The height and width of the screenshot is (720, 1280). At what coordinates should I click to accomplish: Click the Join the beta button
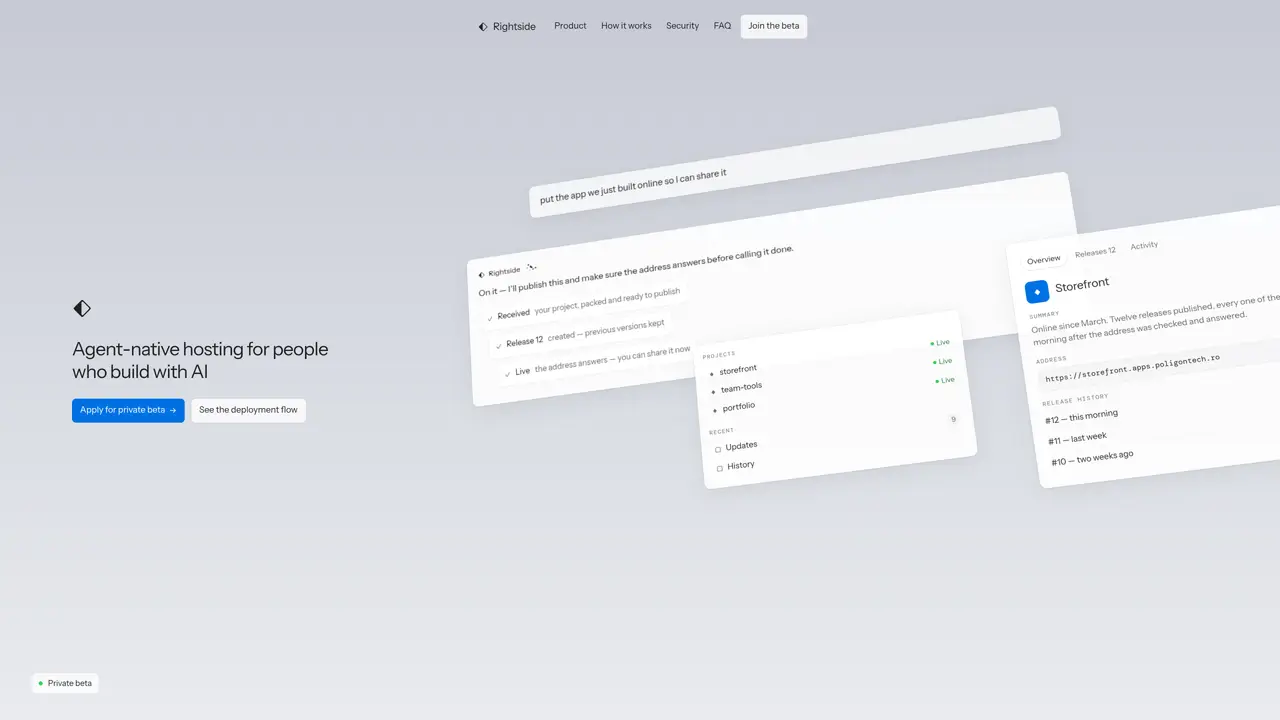coord(774,26)
